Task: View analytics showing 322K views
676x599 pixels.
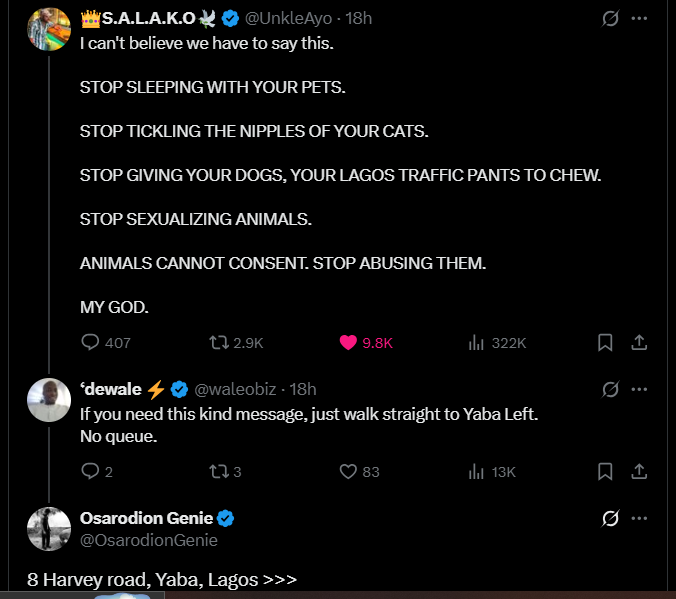Action: coord(477,342)
